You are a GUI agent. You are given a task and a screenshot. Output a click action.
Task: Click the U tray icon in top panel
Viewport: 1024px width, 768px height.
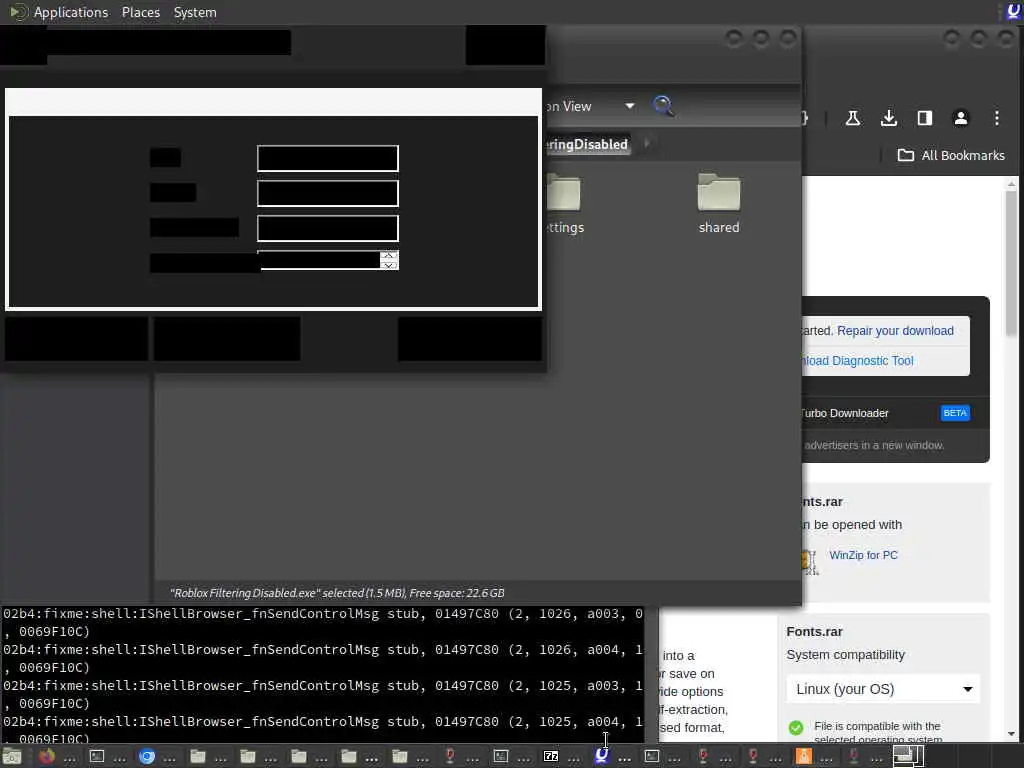[1014, 12]
